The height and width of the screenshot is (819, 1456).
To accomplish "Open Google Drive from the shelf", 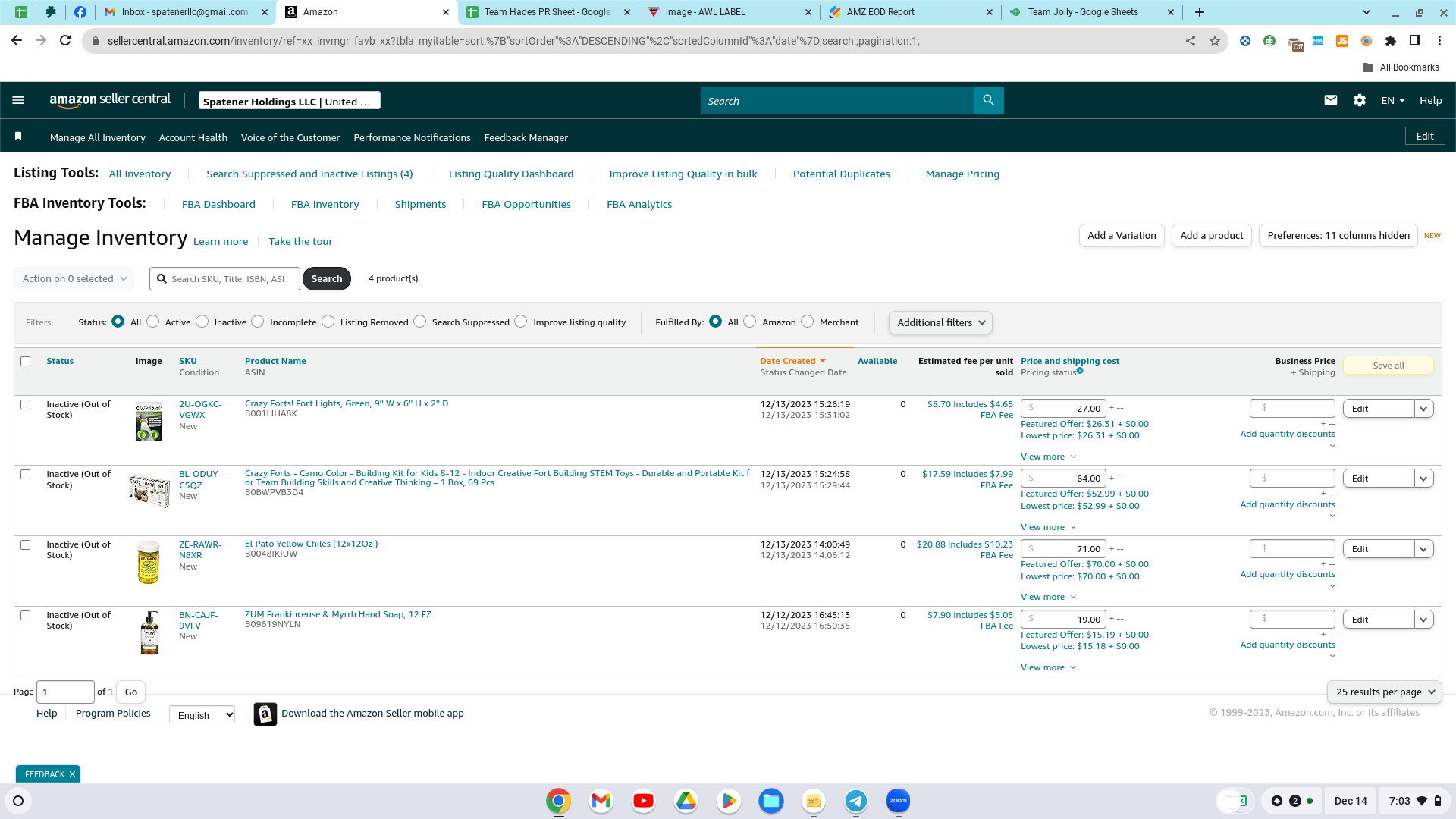I will (686, 801).
